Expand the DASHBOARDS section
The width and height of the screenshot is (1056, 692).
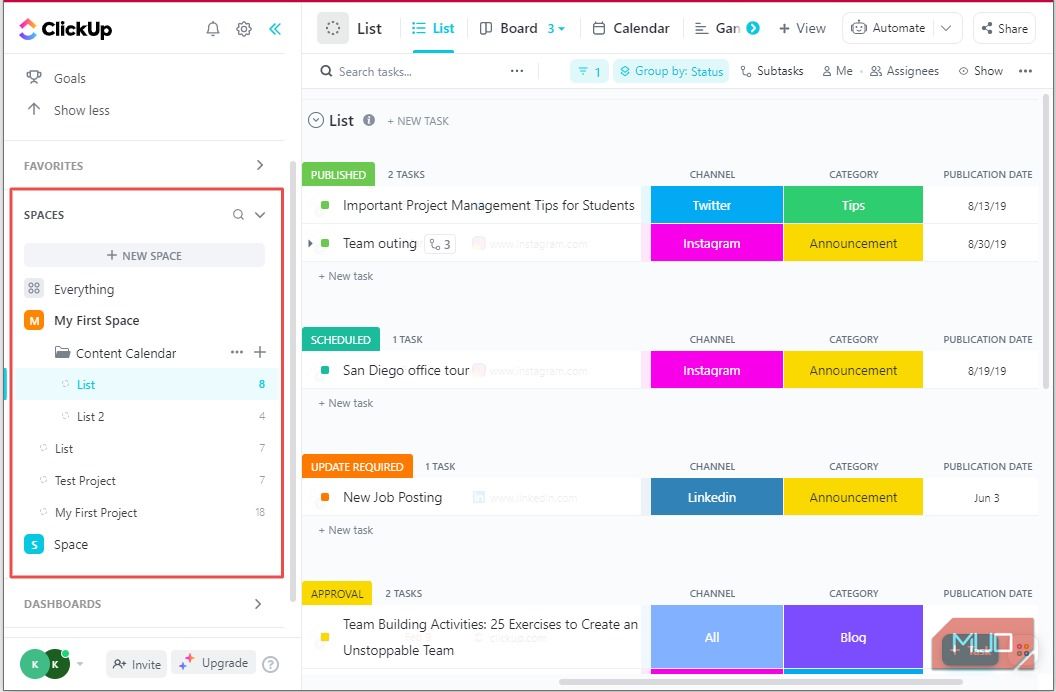tap(258, 604)
